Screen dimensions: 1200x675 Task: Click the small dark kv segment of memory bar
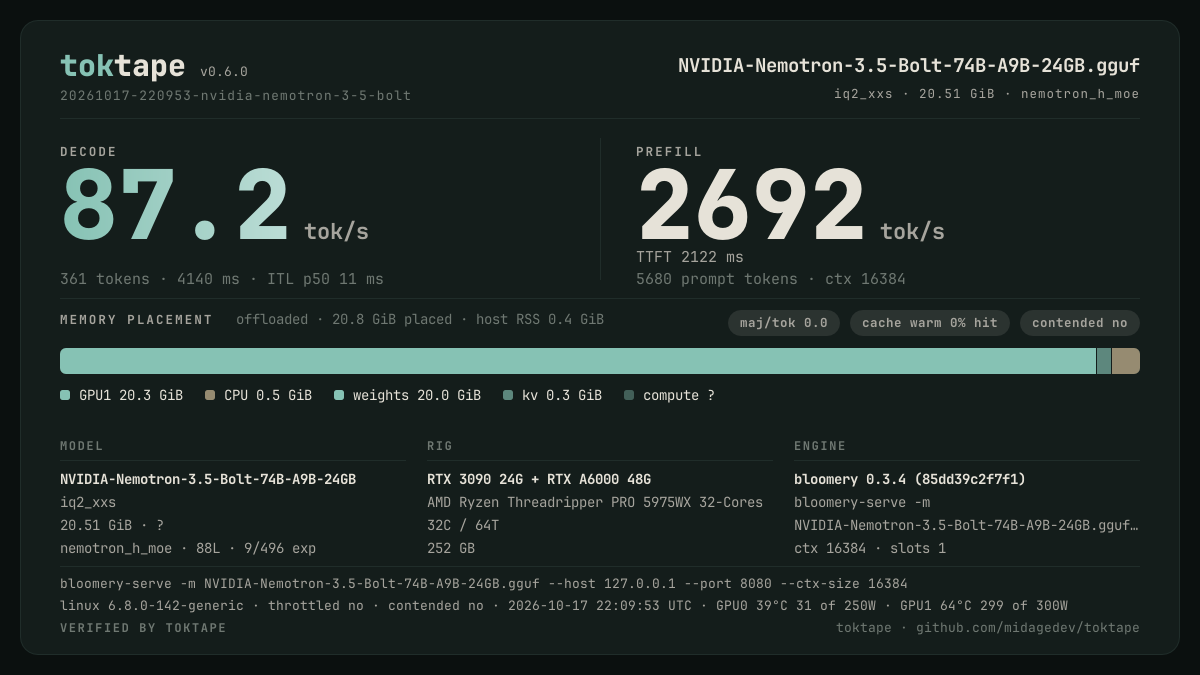pos(1104,361)
